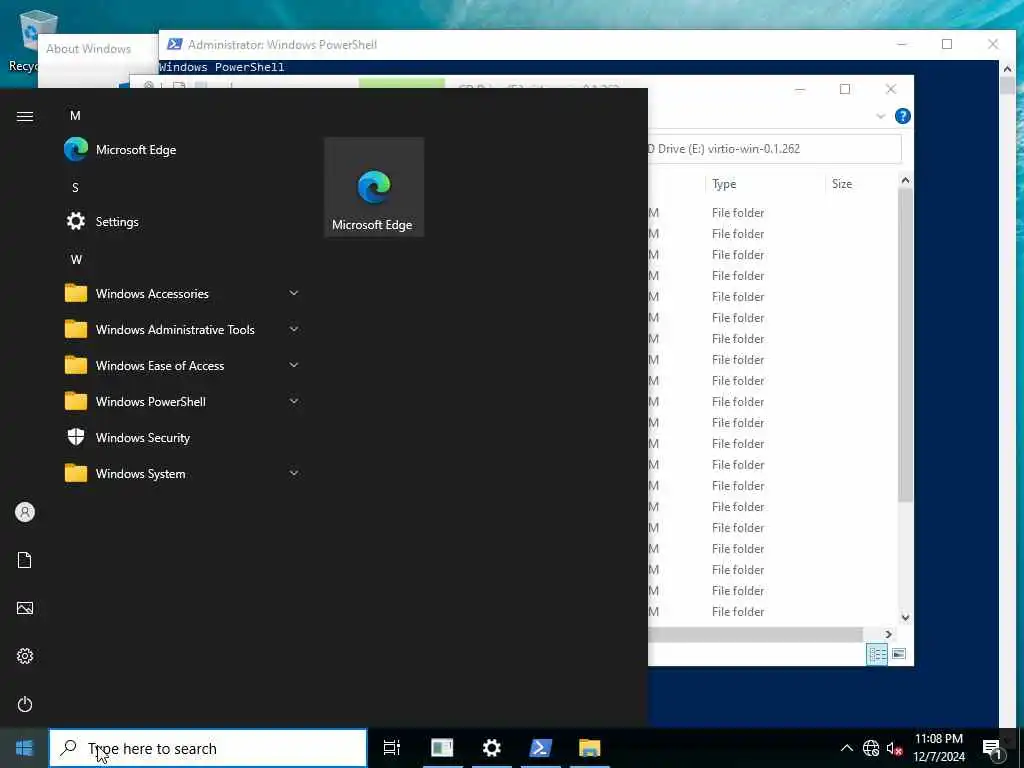This screenshot has width=1024, height=768.
Task: Switch Explorer to details view icon
Action: tap(877, 654)
